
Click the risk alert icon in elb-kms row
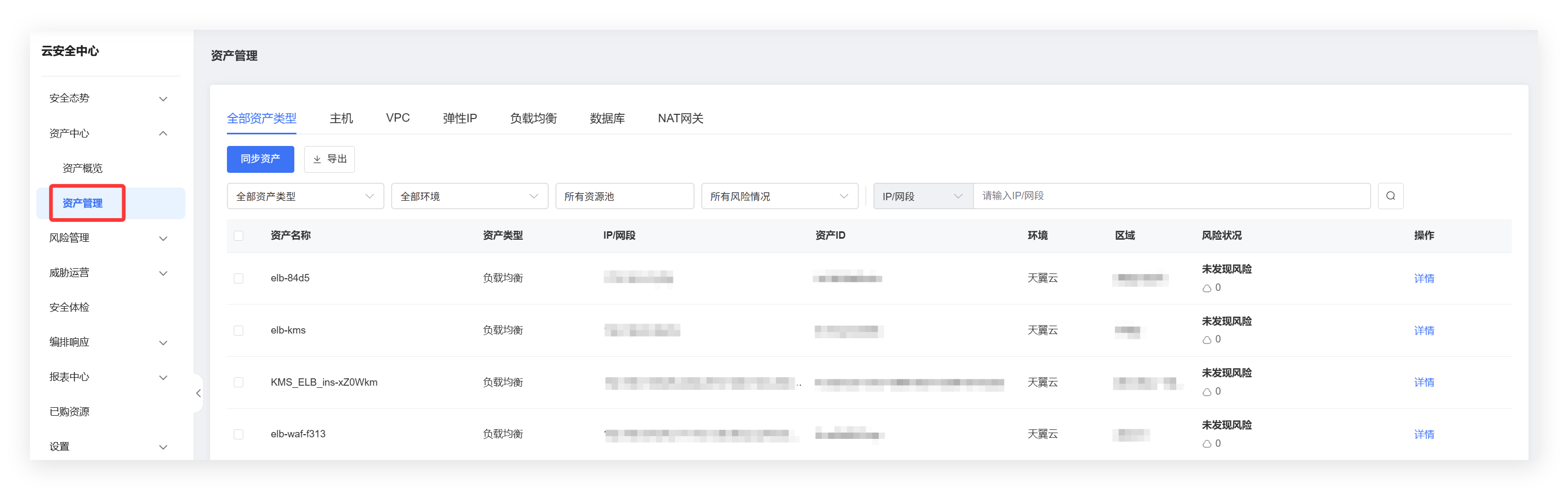(x=1206, y=340)
